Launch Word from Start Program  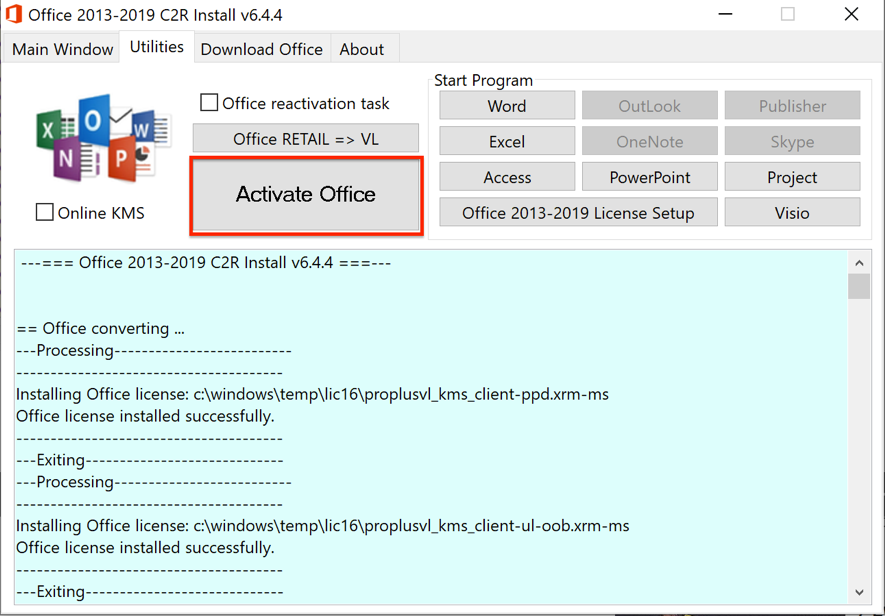[x=507, y=106]
